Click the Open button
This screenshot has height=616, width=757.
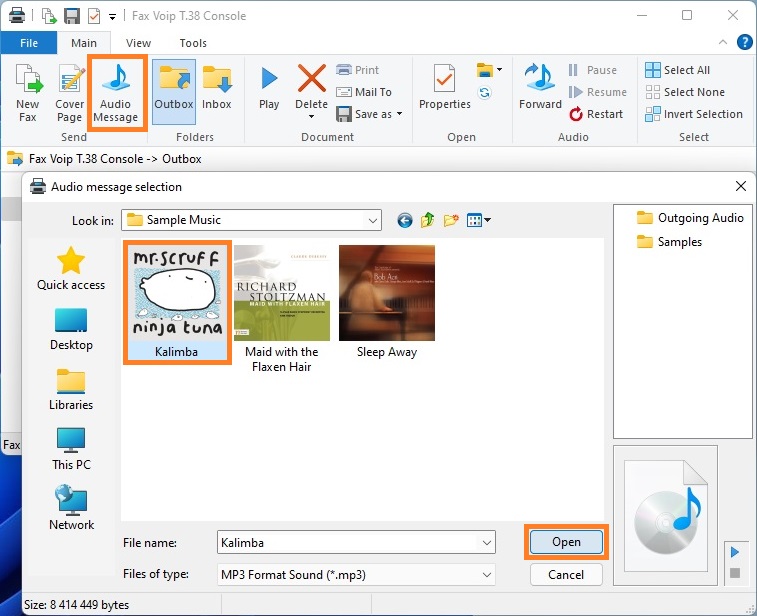pos(566,542)
